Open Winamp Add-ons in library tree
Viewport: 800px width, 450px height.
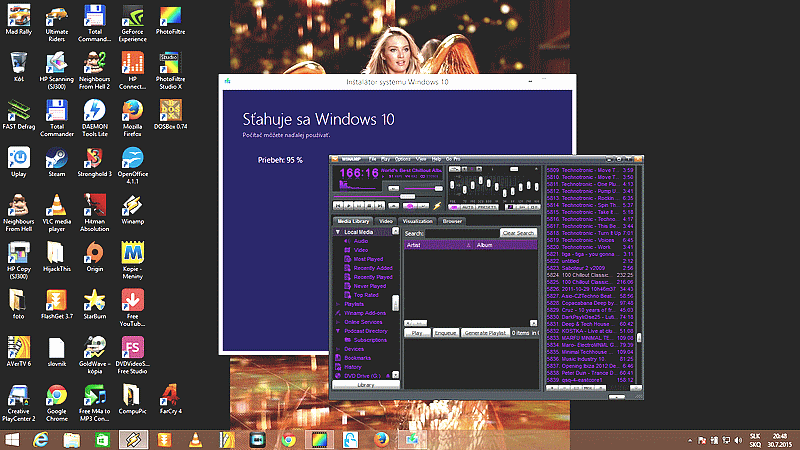click(365, 313)
